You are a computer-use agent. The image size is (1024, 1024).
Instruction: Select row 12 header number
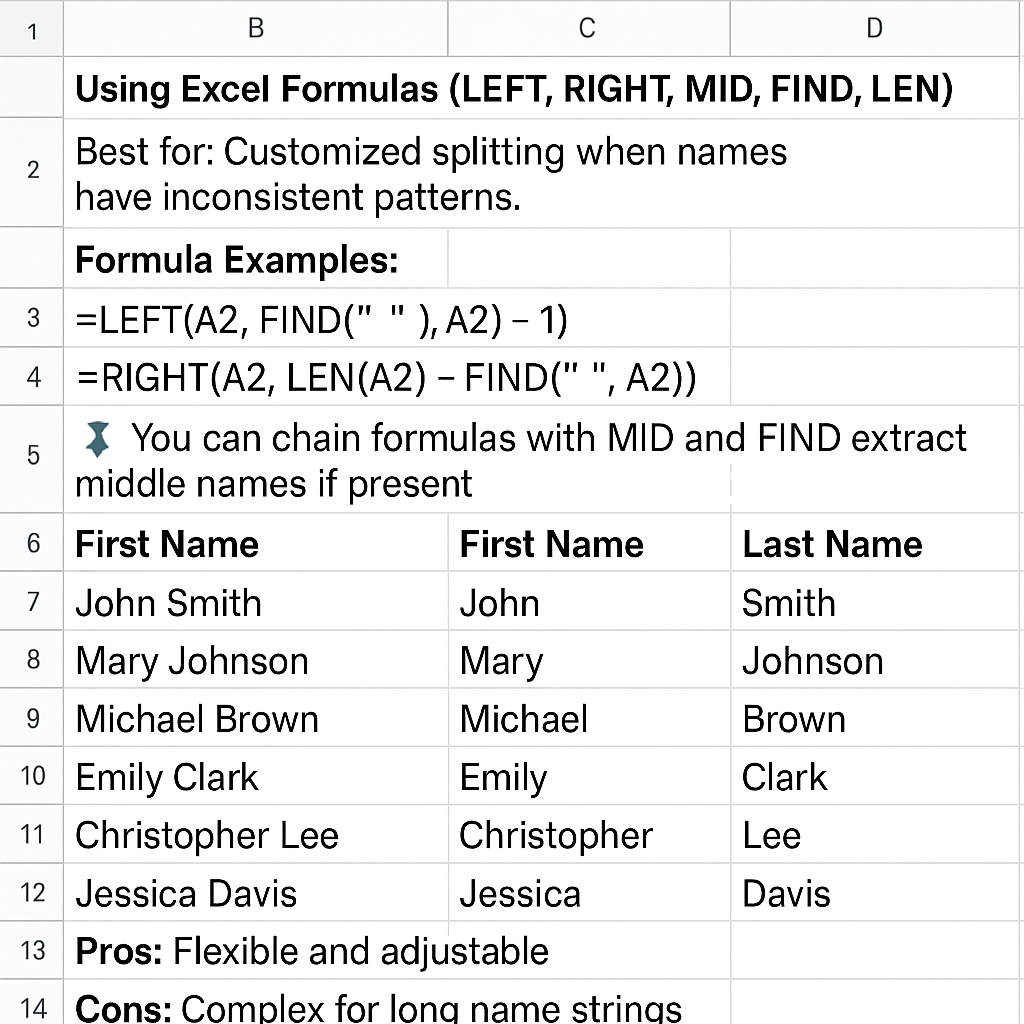coord(31,892)
